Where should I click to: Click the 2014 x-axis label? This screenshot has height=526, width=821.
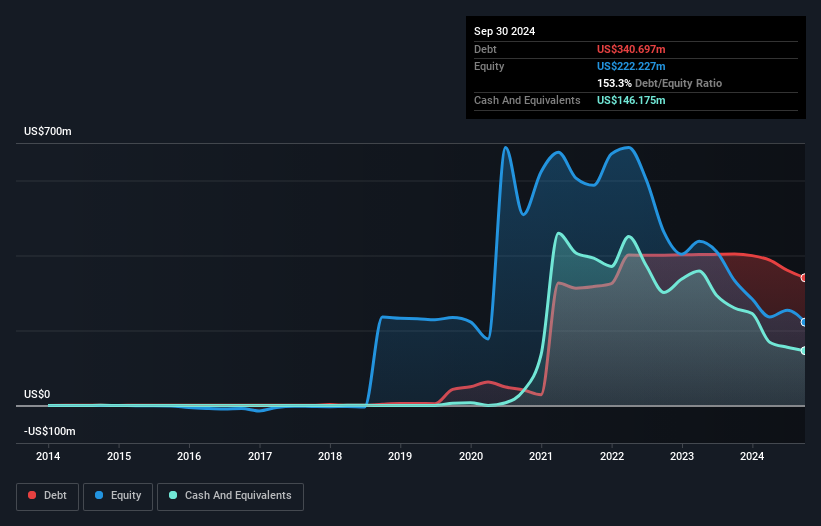[48, 456]
